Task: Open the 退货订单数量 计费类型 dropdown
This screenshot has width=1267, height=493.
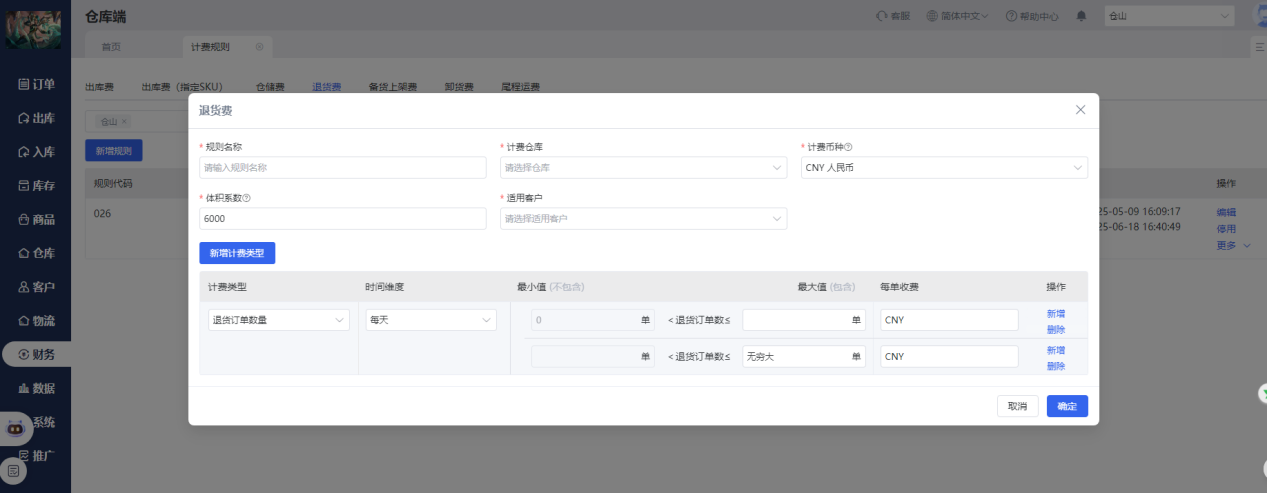Action: coord(279,320)
